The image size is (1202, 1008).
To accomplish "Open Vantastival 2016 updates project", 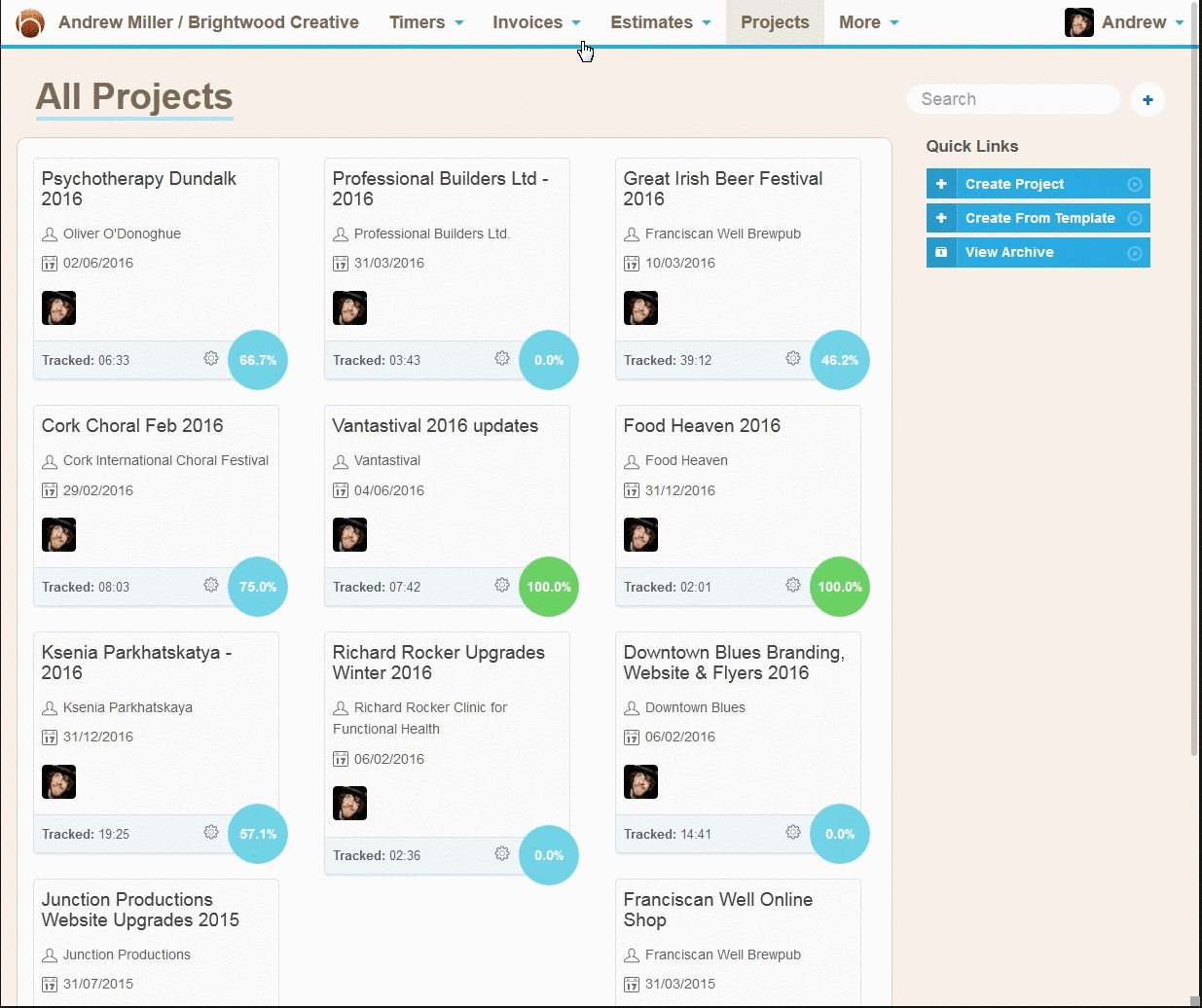I will click(x=435, y=425).
